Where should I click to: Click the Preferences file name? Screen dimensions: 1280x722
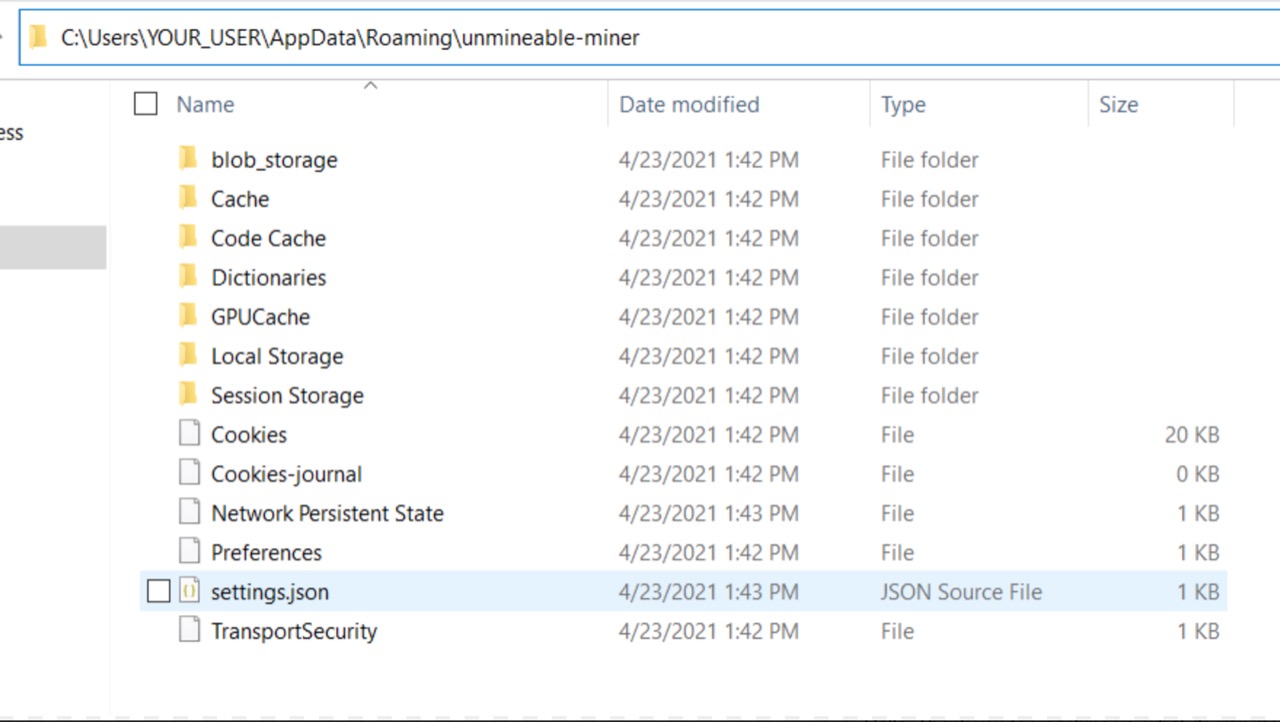click(266, 553)
